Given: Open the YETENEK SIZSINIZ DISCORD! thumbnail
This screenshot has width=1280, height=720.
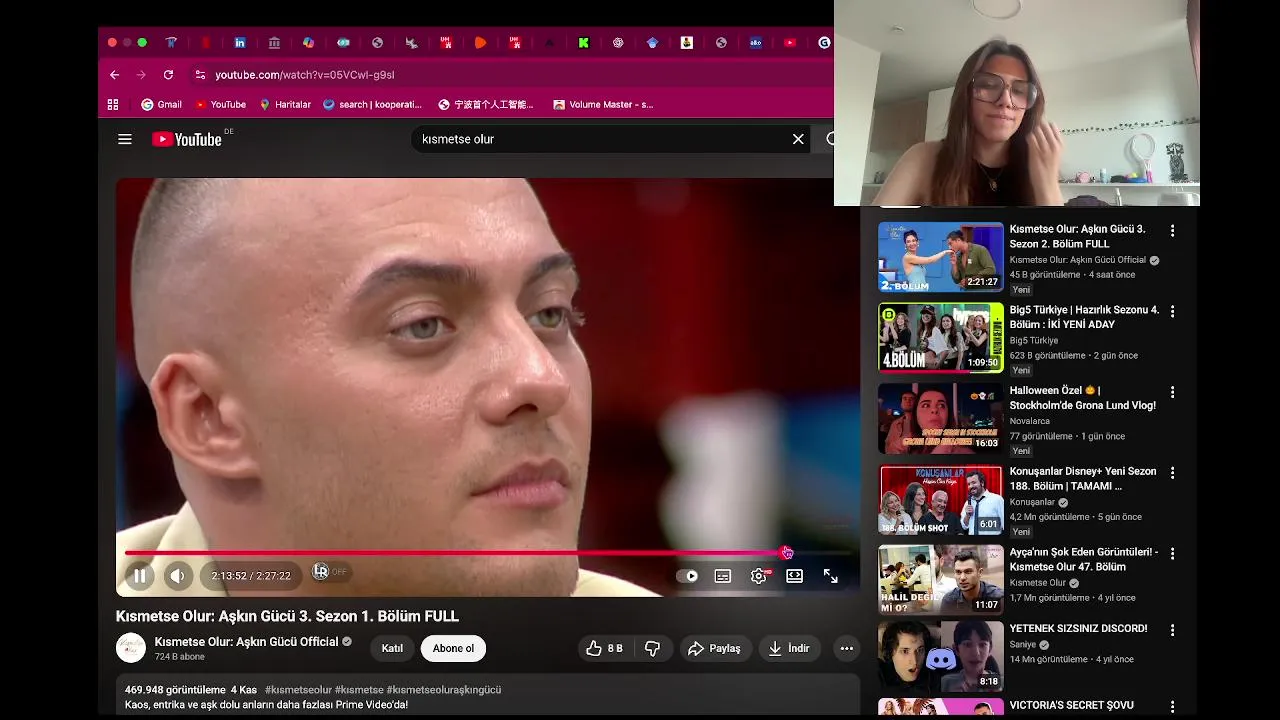Looking at the screenshot, I should click(x=941, y=656).
